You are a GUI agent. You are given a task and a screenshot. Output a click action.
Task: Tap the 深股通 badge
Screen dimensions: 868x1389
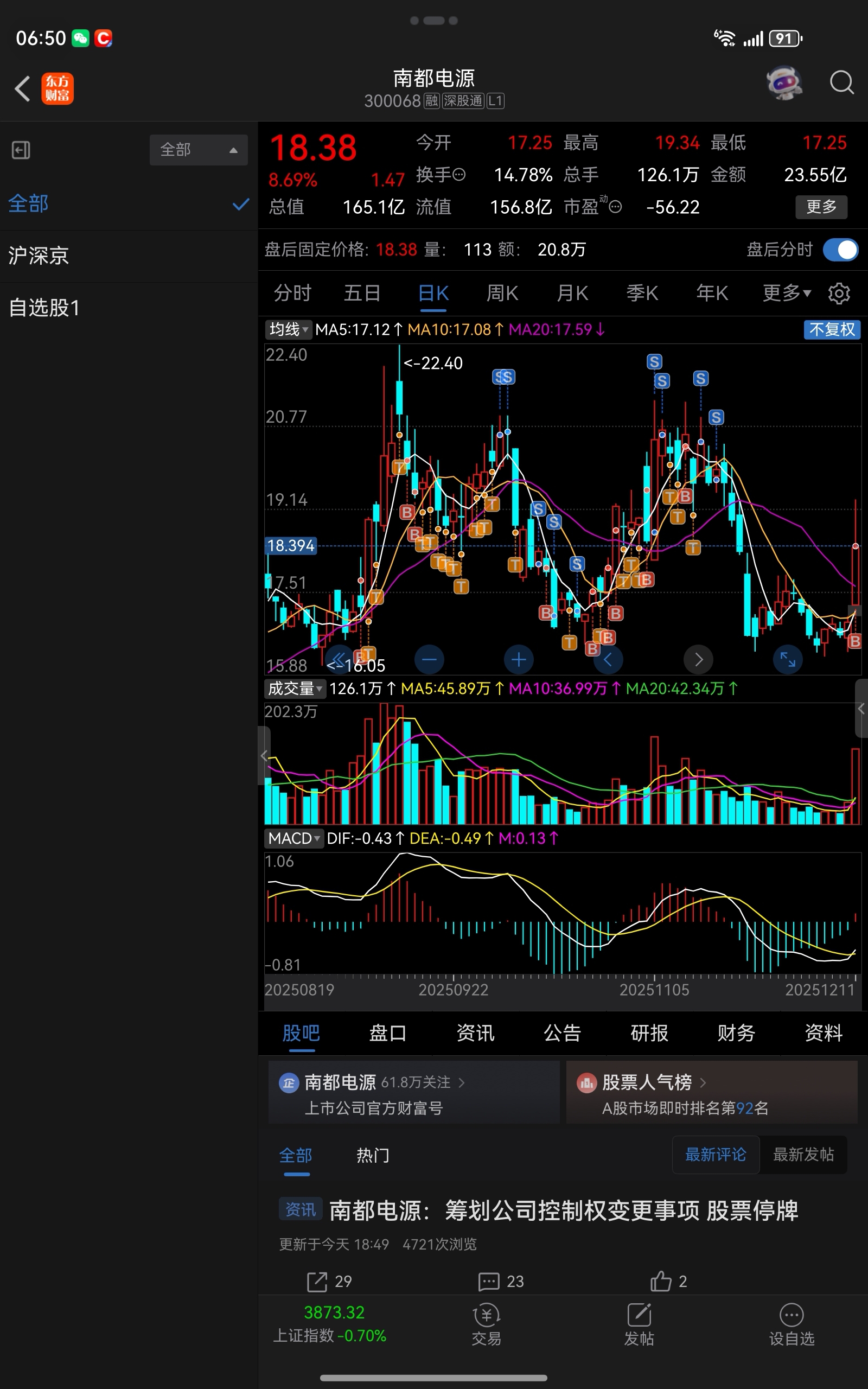463,101
